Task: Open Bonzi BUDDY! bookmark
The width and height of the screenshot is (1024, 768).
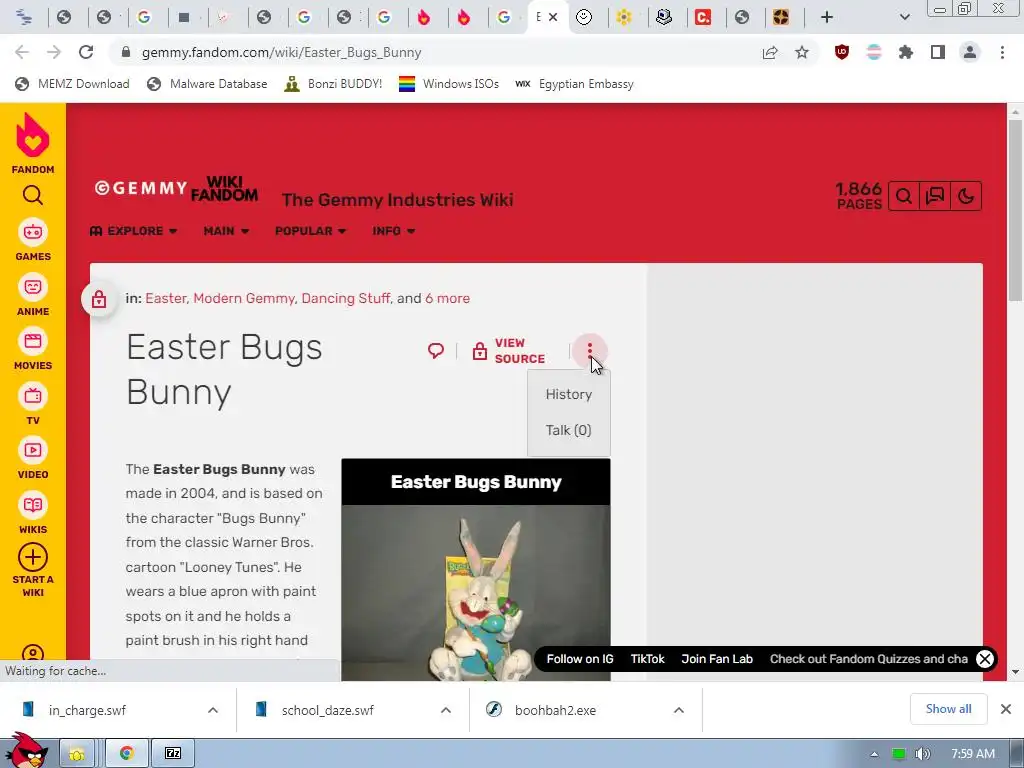Action: (333, 84)
